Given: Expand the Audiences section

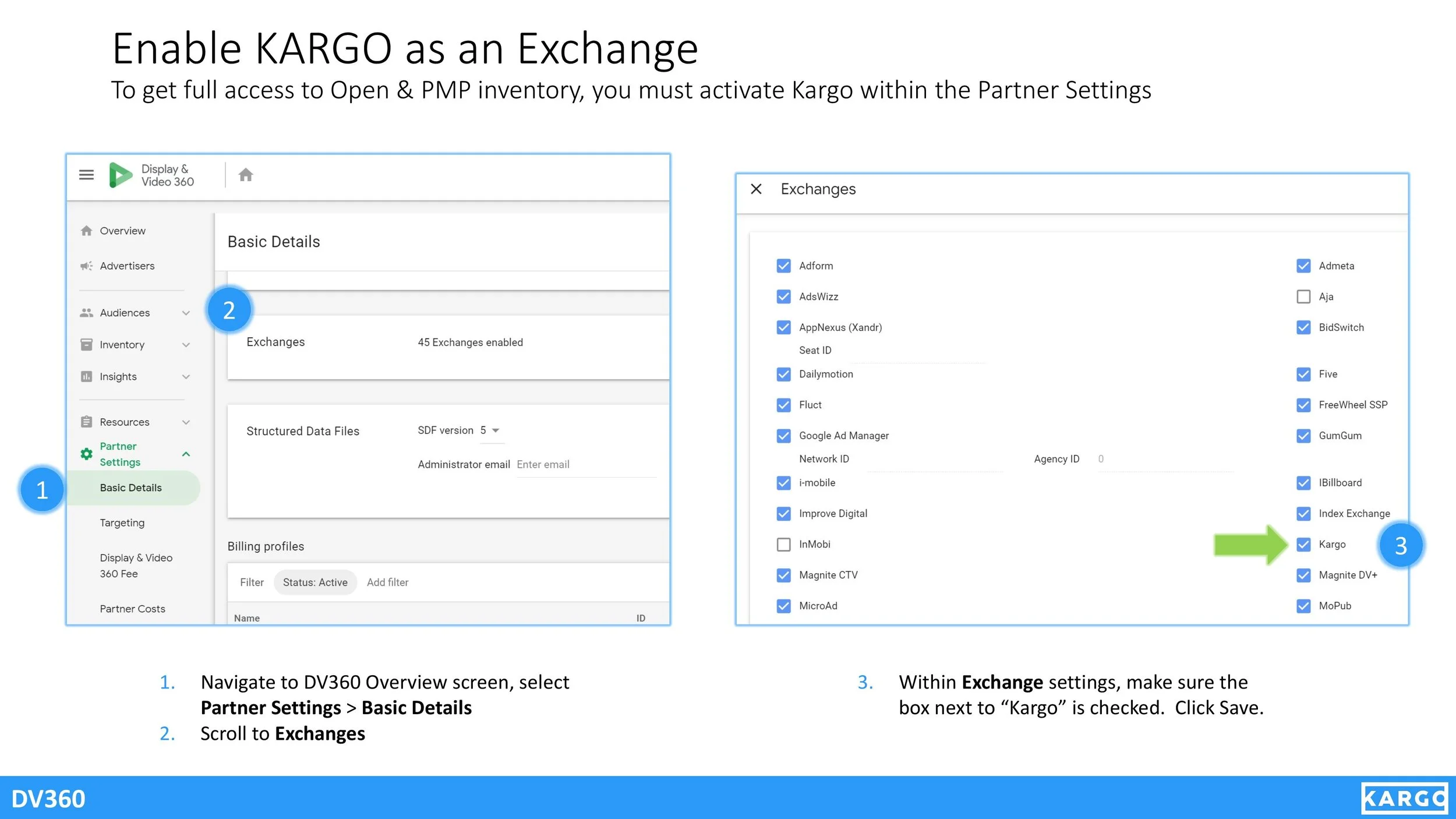Looking at the screenshot, I should (186, 312).
